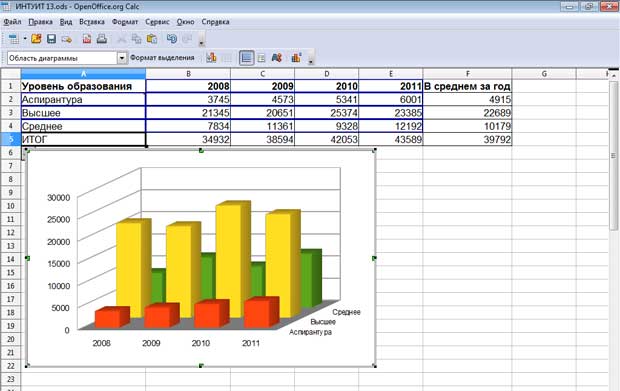Click the Paste clipboard icon

pyautogui.click(x=152, y=39)
